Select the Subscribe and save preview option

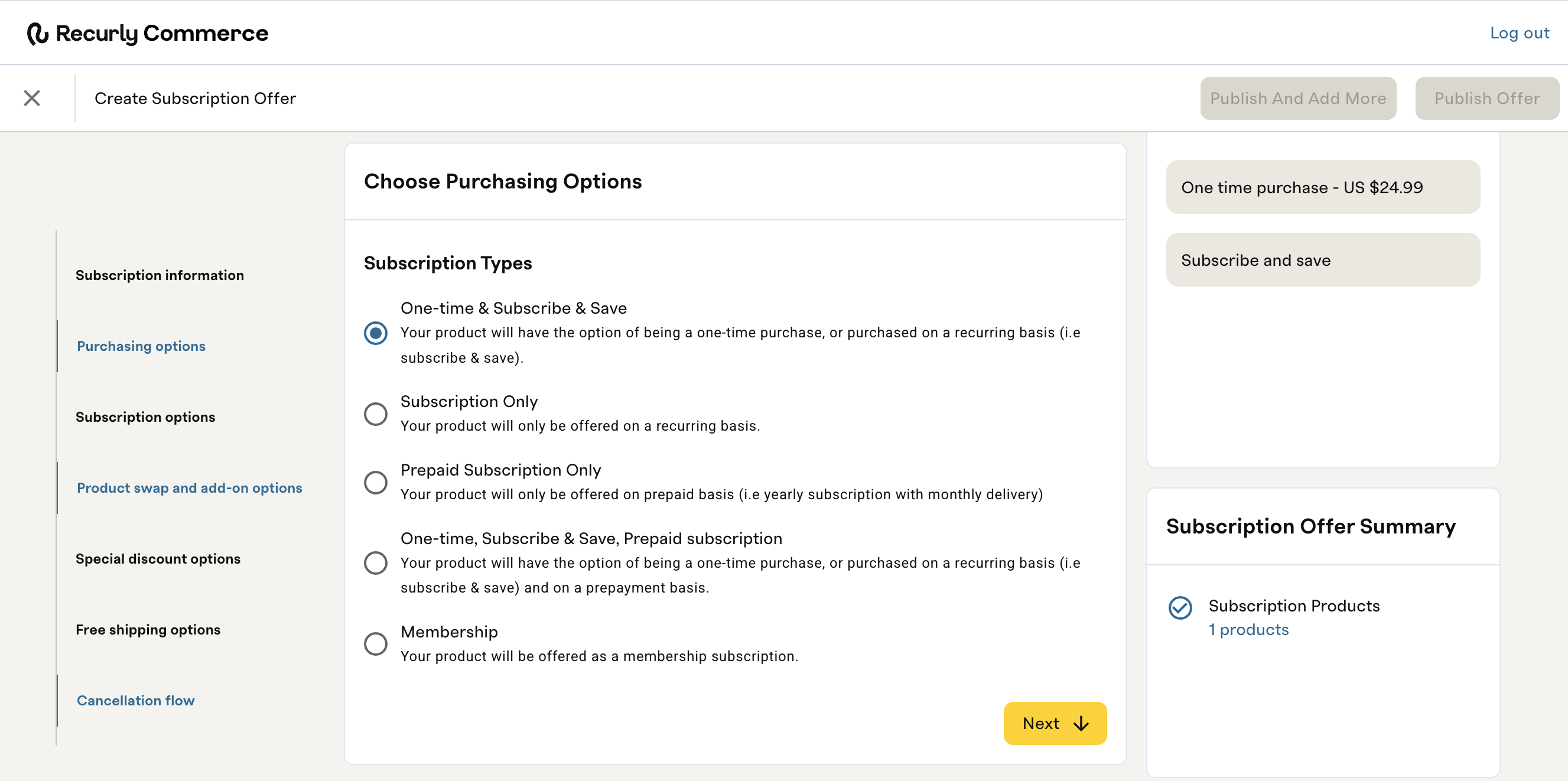(1322, 260)
